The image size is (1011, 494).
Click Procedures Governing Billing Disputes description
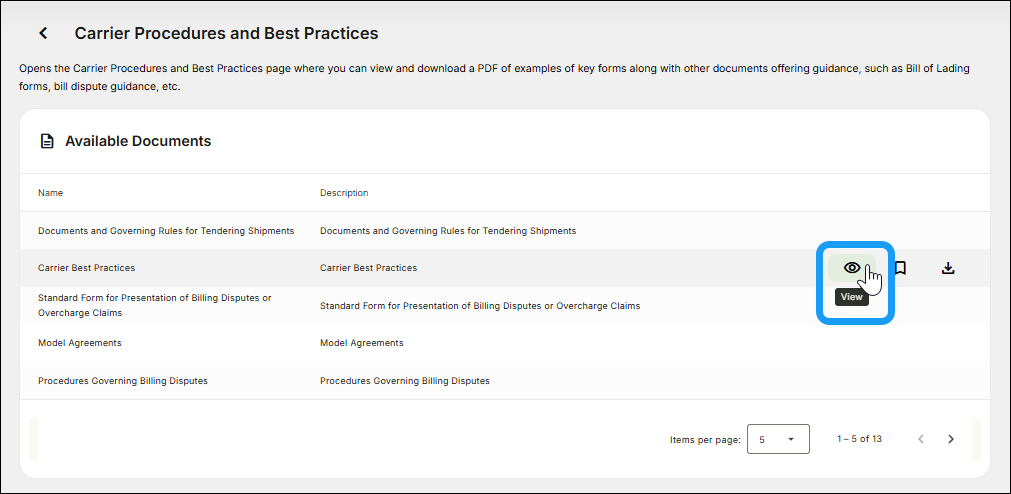[x=405, y=381]
